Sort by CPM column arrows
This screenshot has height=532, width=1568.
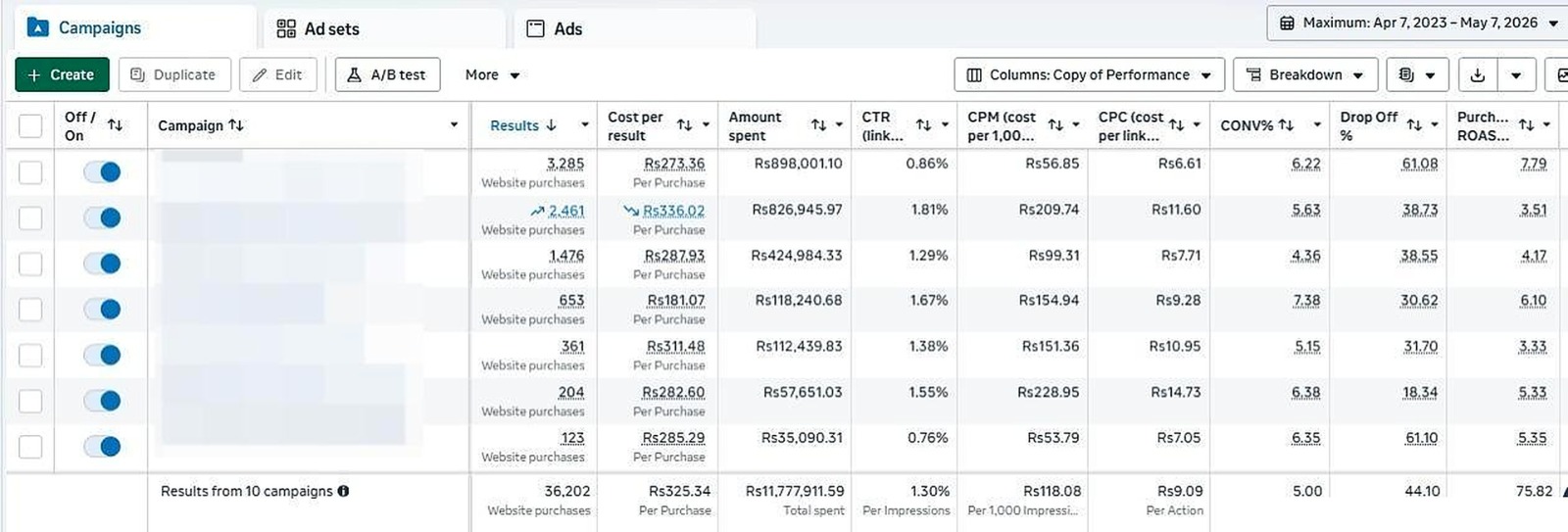click(x=1055, y=125)
